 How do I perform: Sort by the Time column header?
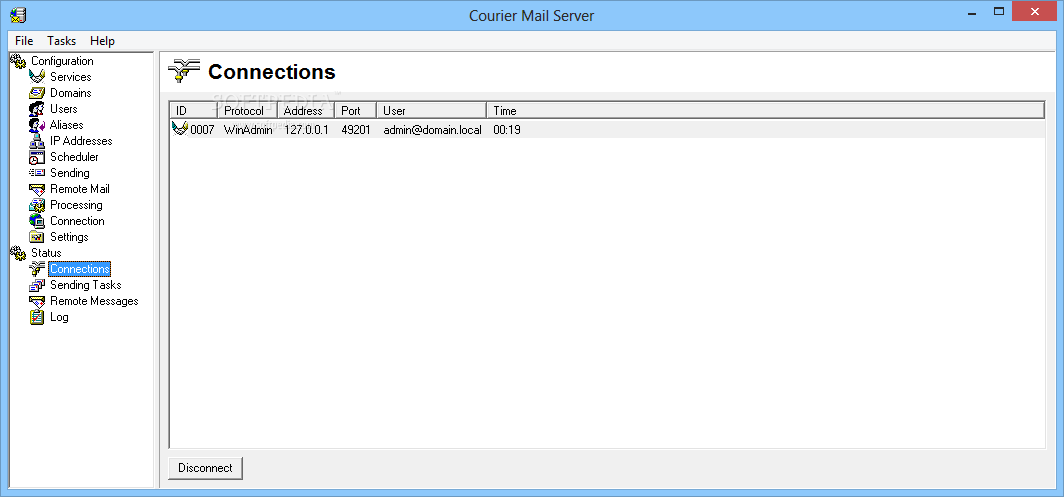tap(765, 111)
